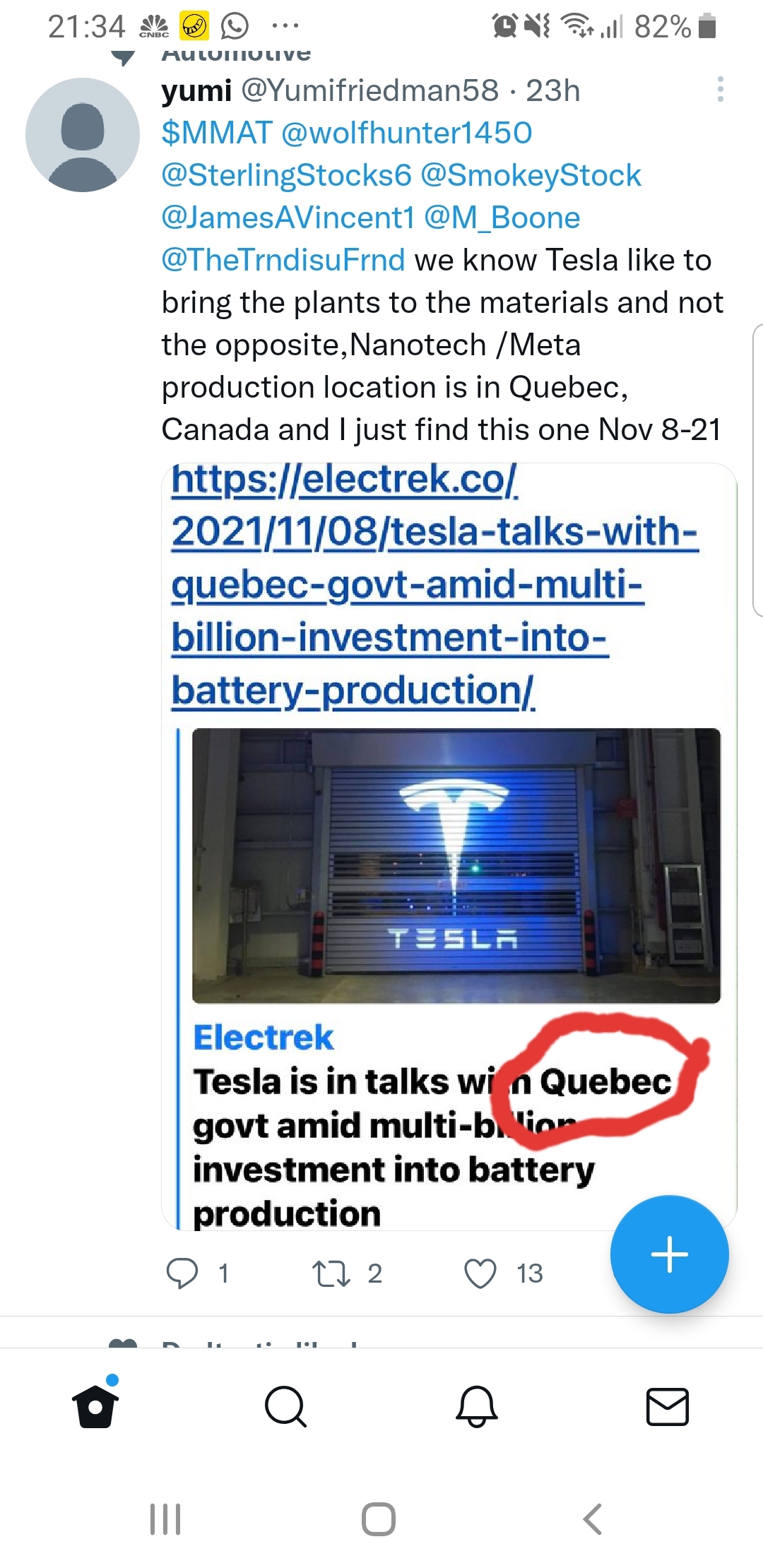This screenshot has height=1568, width=763.
Task: Tap the retweet icon
Action: [331, 1273]
